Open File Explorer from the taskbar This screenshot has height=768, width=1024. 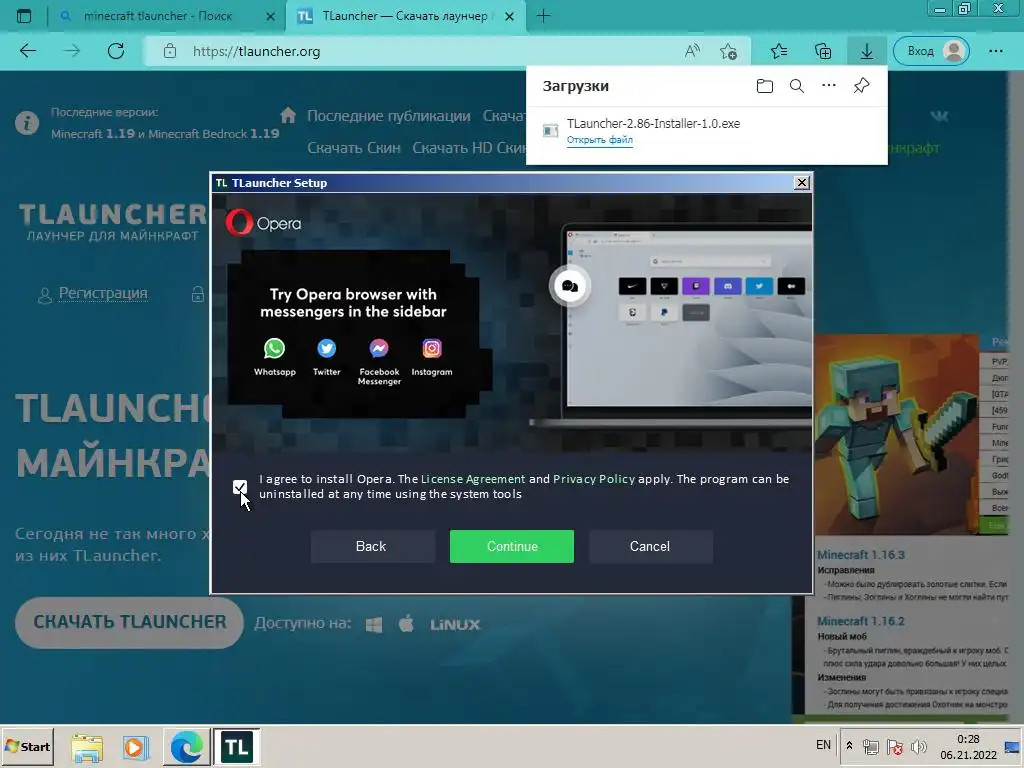point(87,747)
